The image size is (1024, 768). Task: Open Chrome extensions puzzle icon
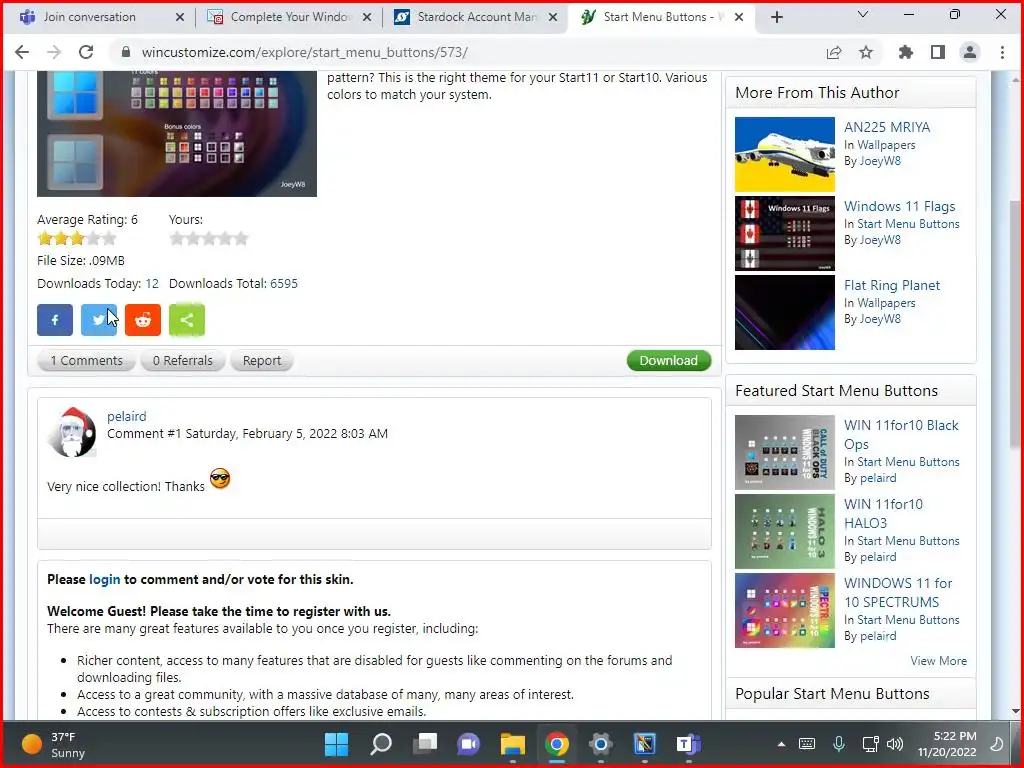906,52
